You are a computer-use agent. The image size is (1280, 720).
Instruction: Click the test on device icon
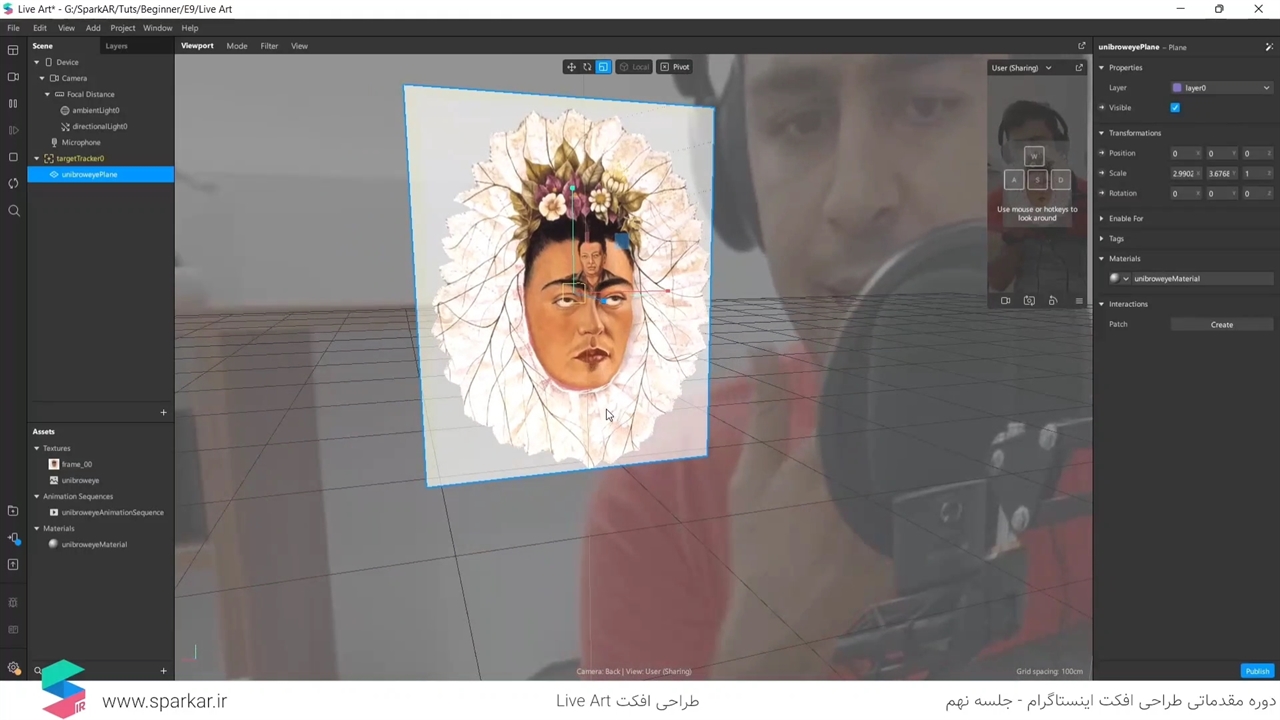[13, 538]
